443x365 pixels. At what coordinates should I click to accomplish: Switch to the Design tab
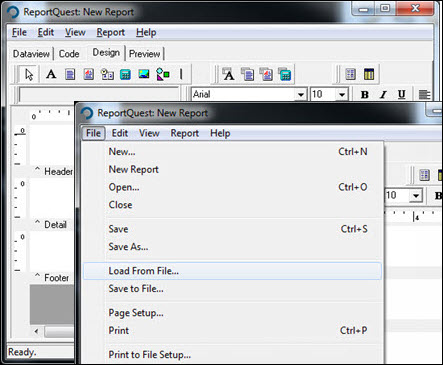tap(106, 52)
